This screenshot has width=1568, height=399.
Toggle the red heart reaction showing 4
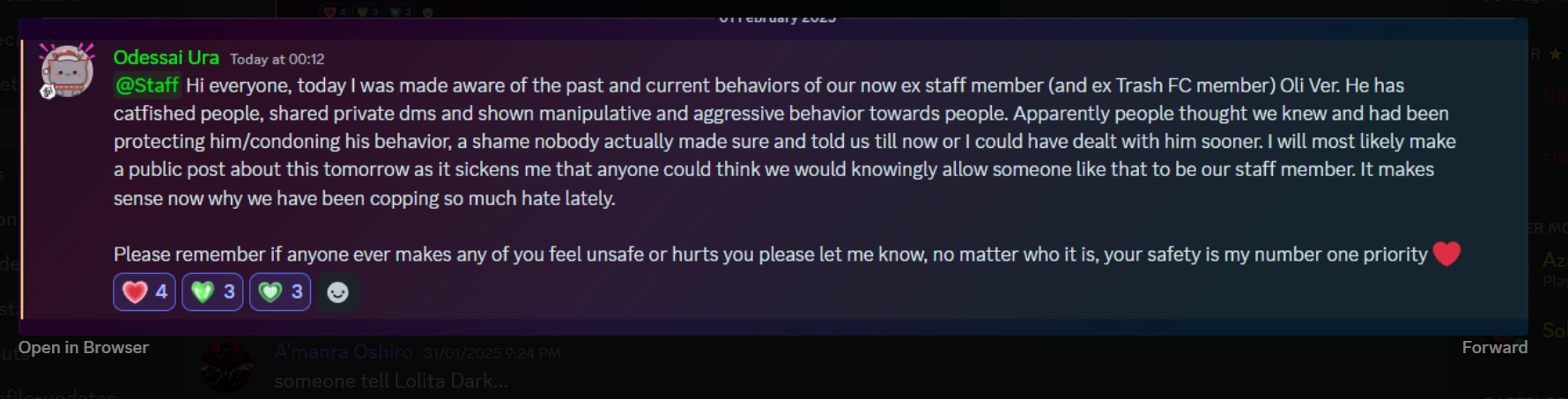point(144,292)
